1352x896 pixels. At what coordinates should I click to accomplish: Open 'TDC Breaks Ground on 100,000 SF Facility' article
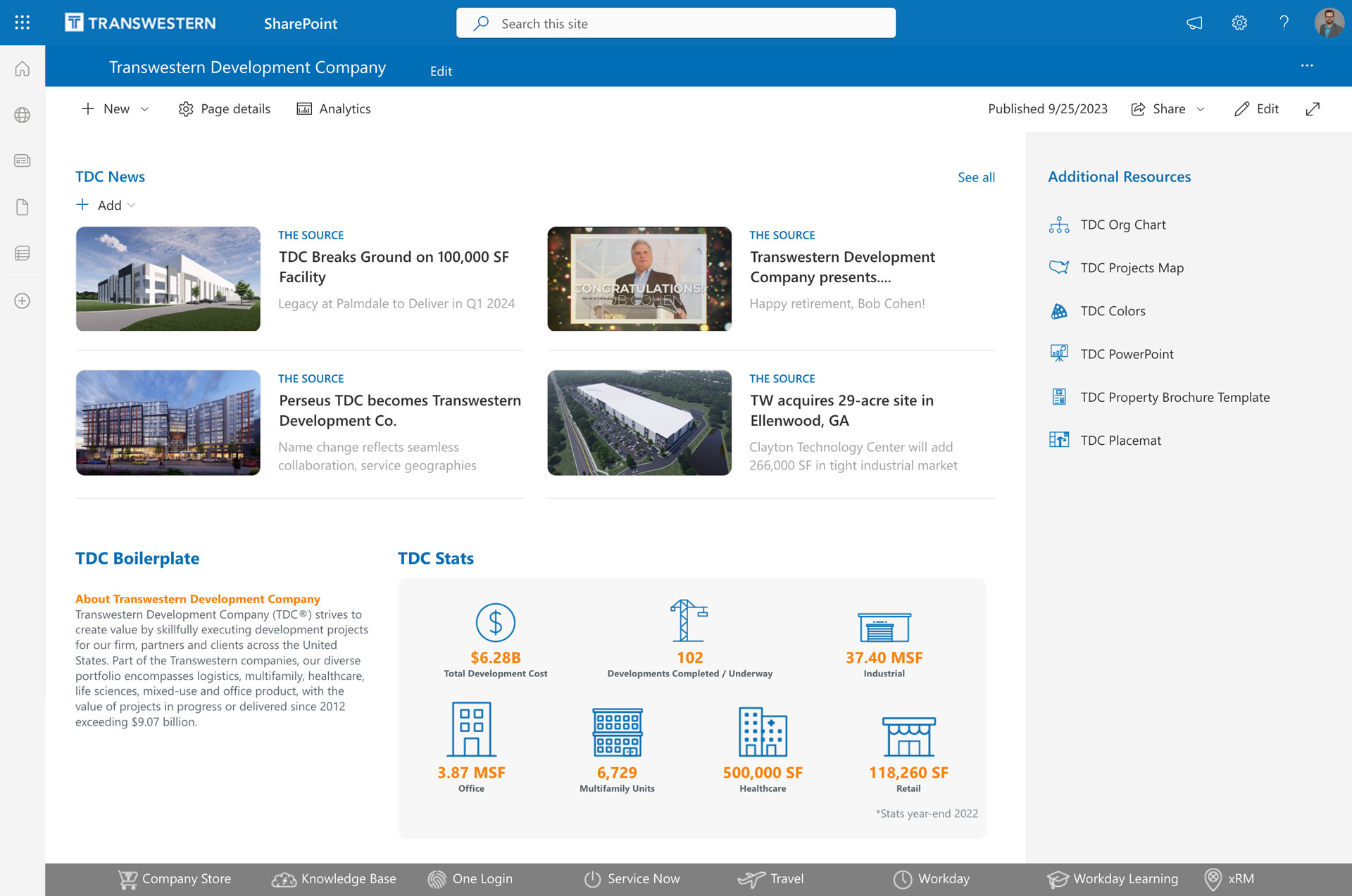pos(394,267)
